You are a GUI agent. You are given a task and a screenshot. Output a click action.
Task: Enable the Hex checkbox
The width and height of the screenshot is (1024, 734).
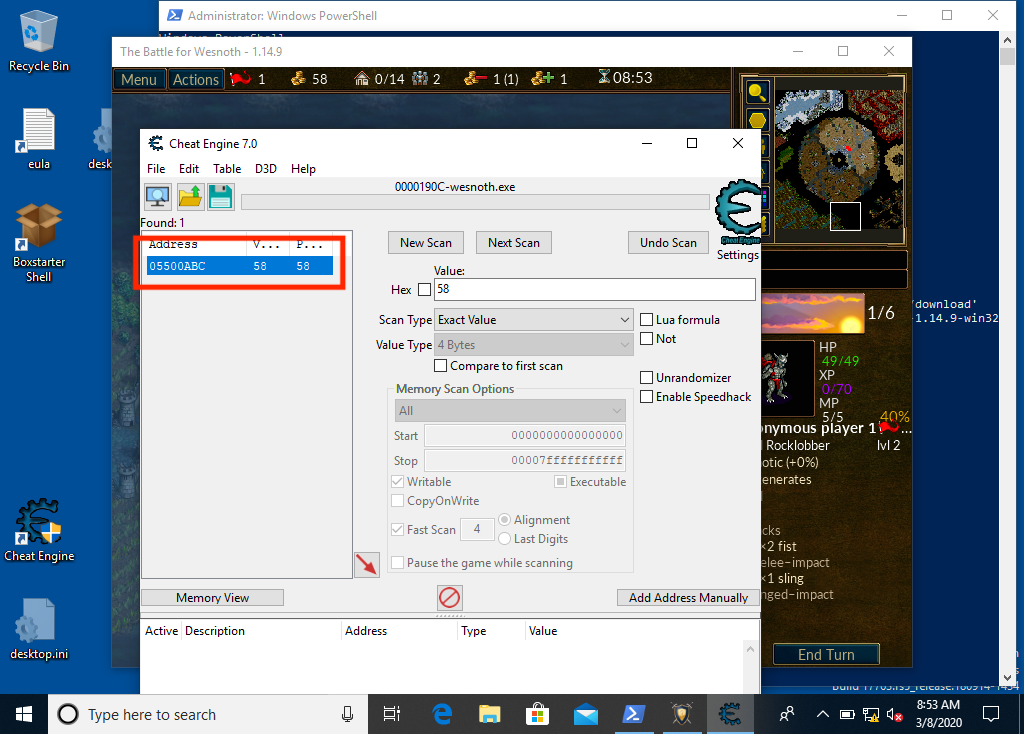(x=424, y=289)
